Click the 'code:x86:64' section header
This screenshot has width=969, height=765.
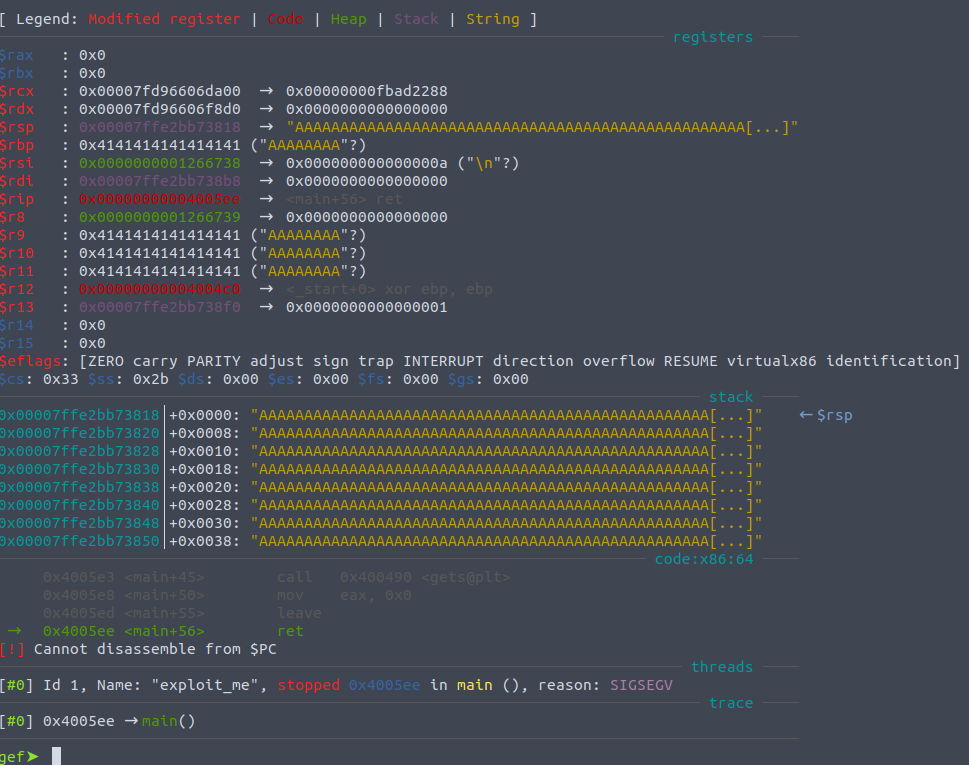(703, 559)
